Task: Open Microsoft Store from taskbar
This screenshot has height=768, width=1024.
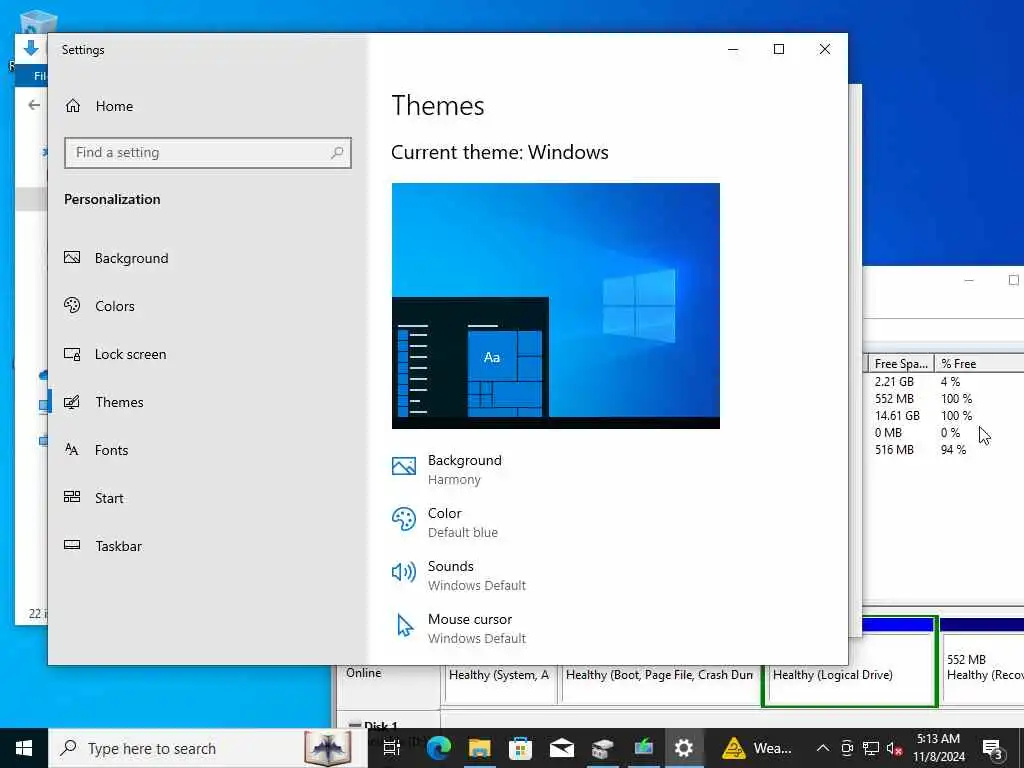Action: coord(520,748)
